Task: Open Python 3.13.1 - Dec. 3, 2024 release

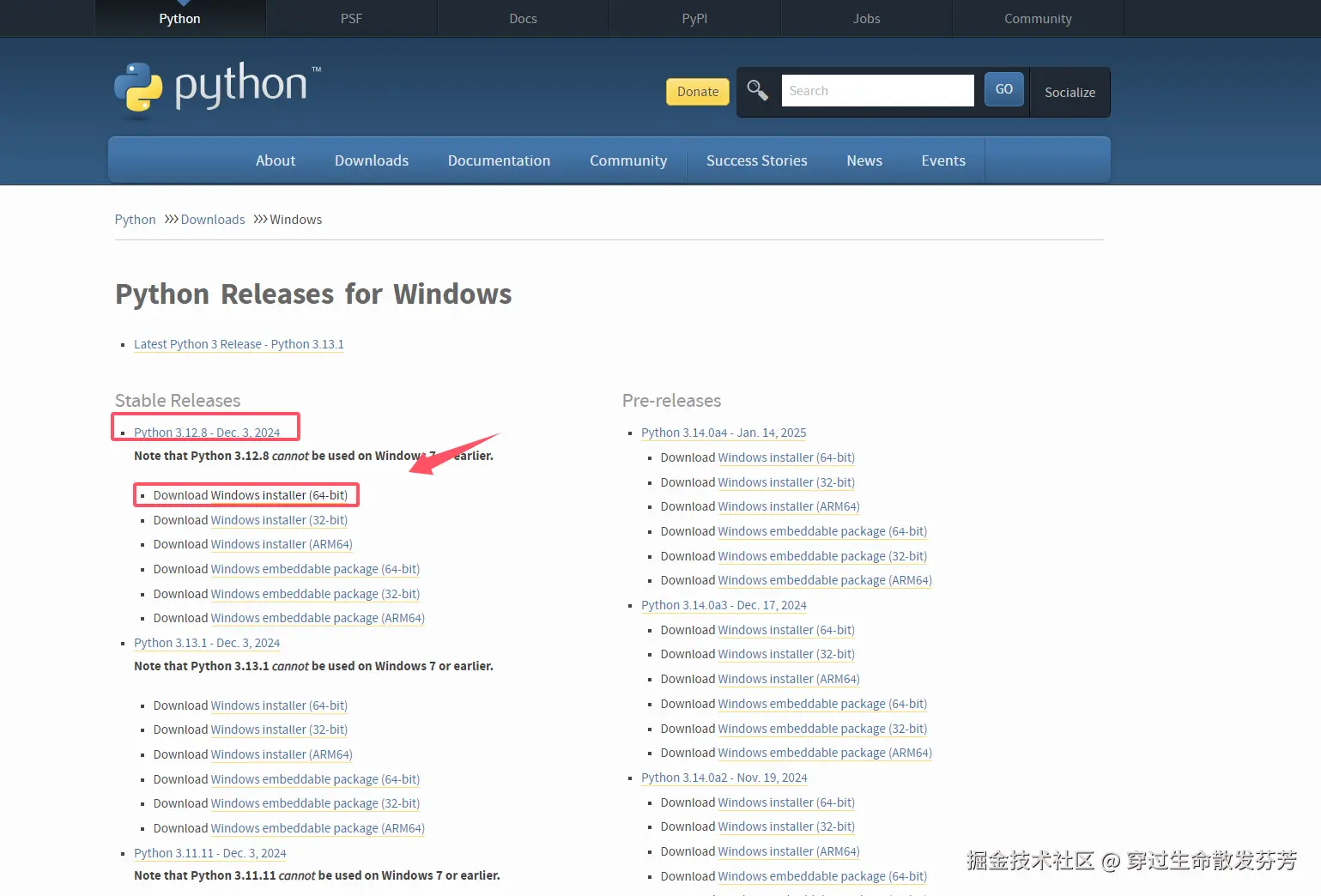Action: coord(207,643)
